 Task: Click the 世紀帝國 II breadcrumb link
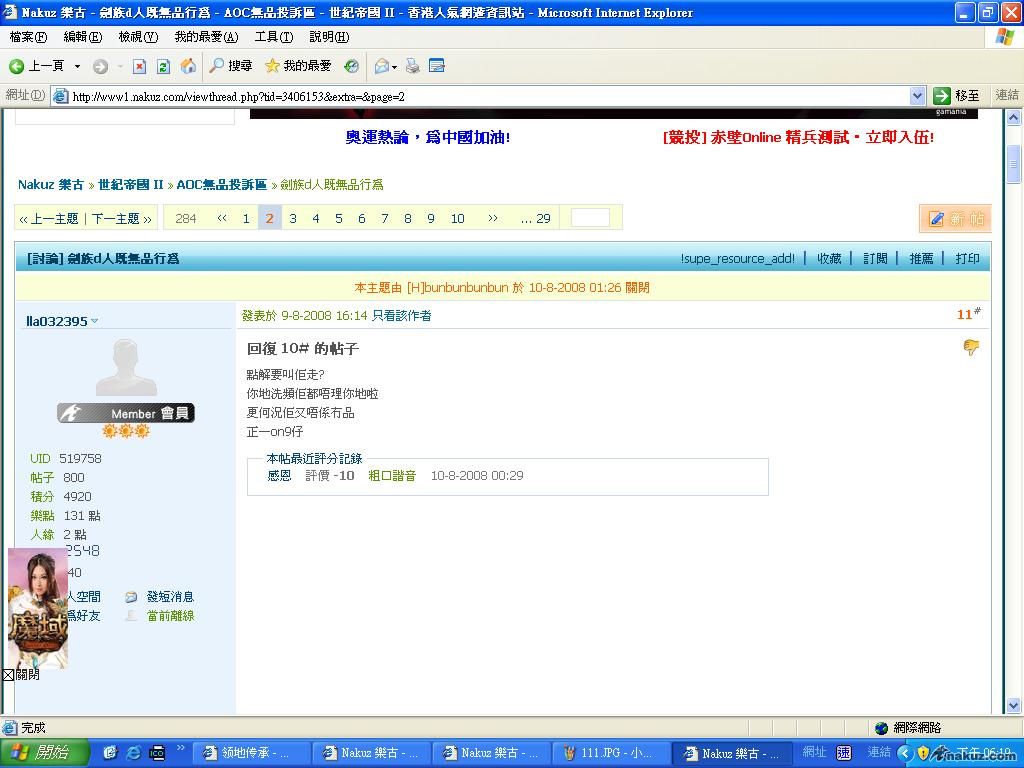click(131, 185)
